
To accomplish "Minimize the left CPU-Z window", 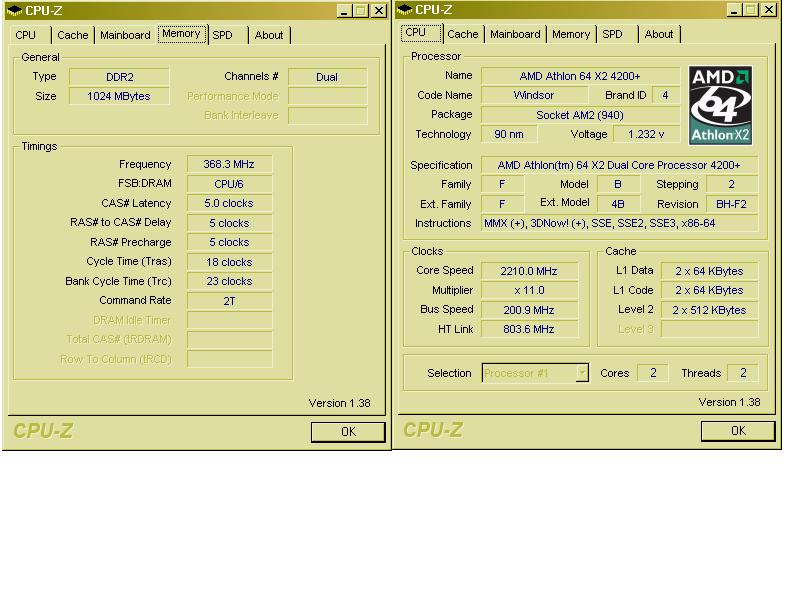I will point(344,11).
